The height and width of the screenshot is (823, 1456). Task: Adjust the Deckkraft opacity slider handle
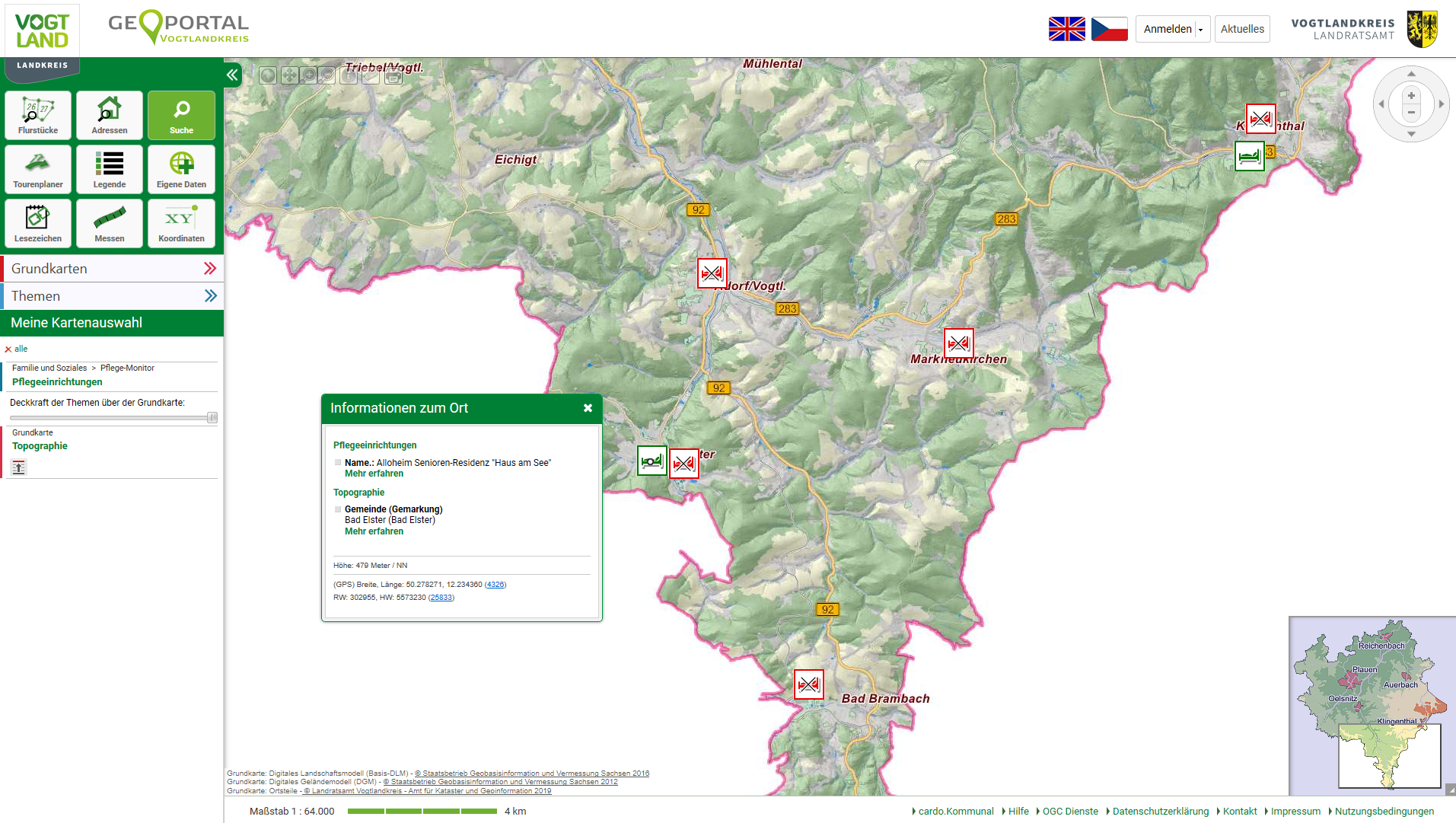(212, 417)
